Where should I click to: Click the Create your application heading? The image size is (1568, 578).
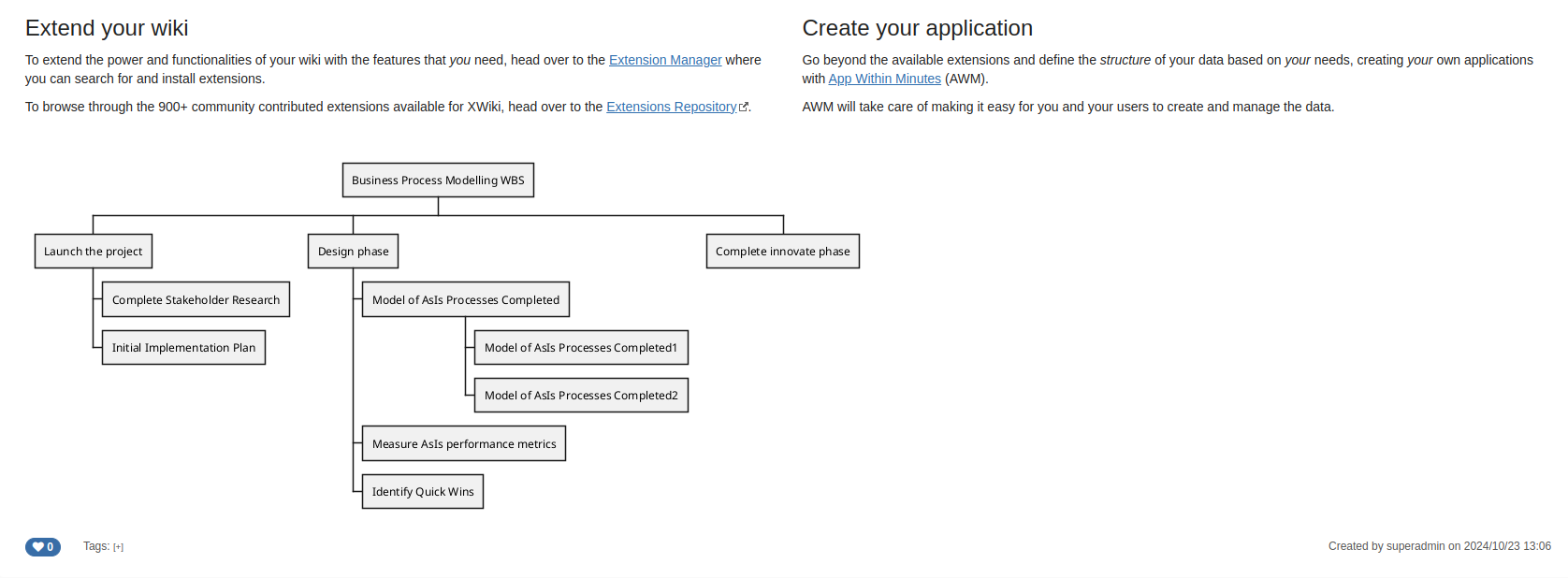click(x=918, y=28)
